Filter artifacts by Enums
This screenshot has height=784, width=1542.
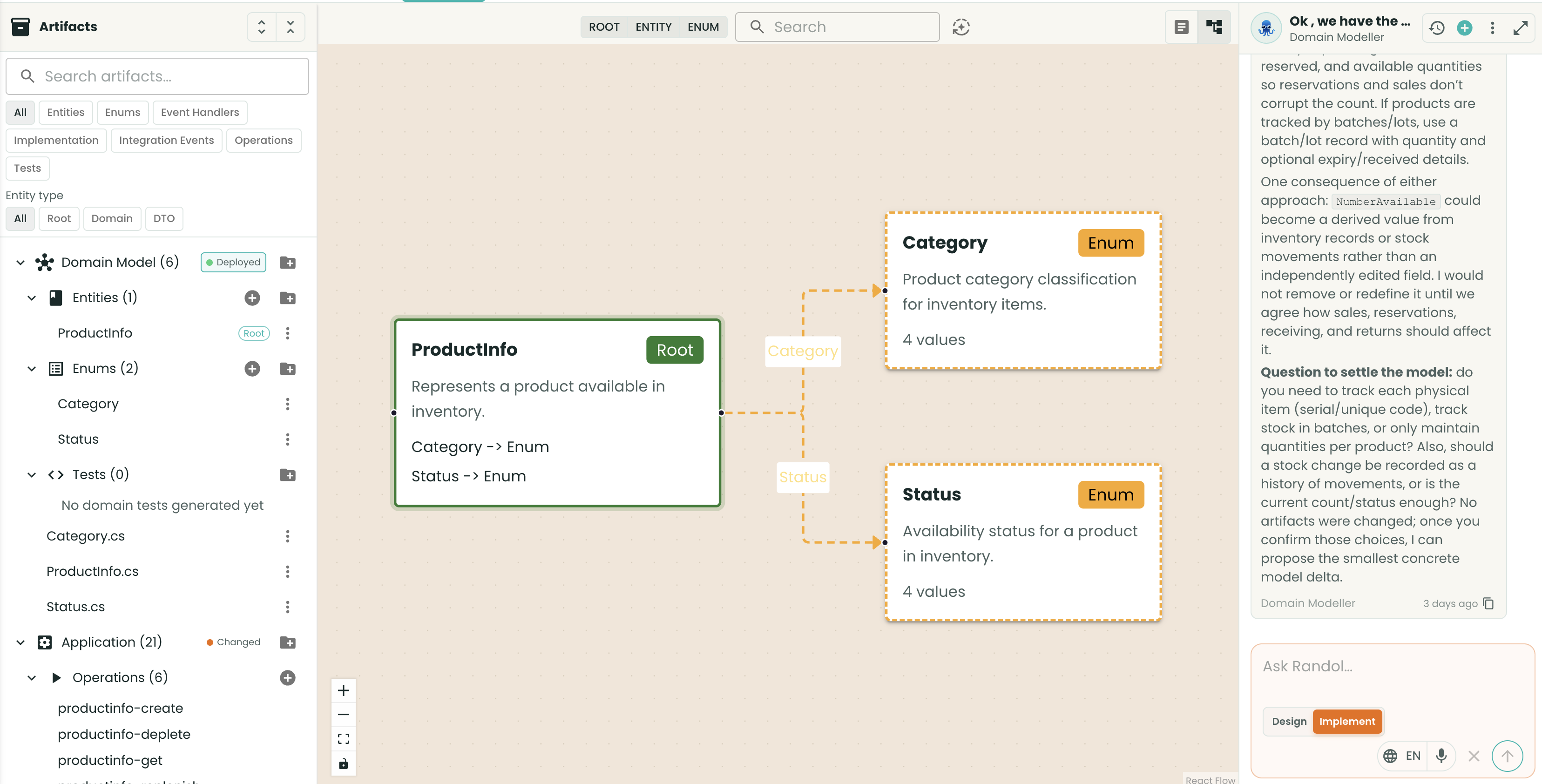coord(123,112)
